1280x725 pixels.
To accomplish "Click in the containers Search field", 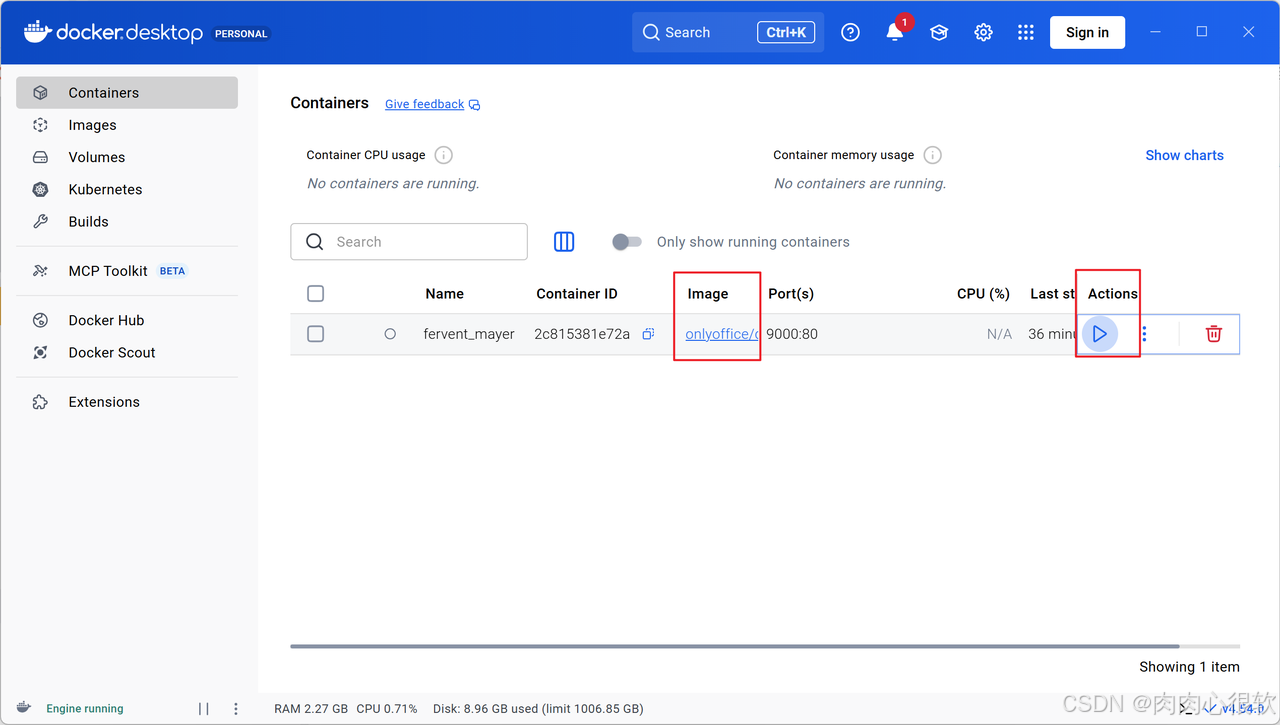I will [409, 242].
